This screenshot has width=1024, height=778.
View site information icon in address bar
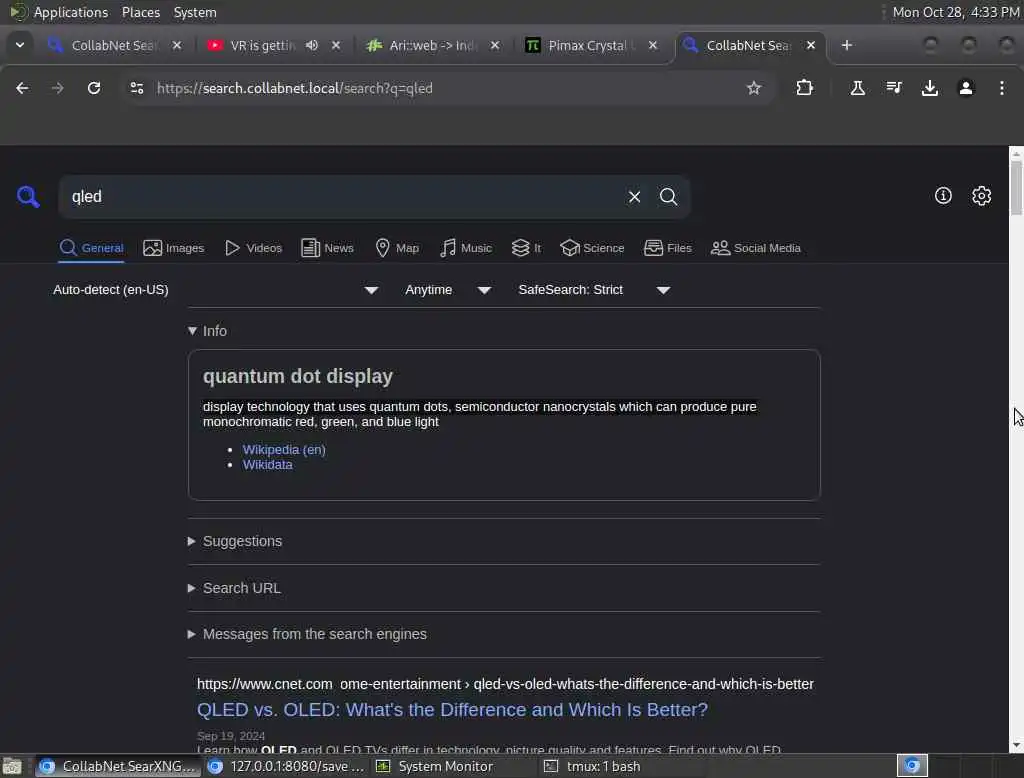[x=136, y=88]
